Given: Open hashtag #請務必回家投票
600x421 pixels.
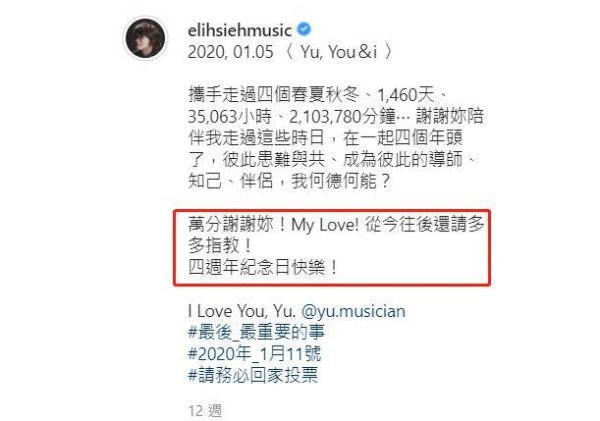Looking at the screenshot, I should (x=253, y=375).
